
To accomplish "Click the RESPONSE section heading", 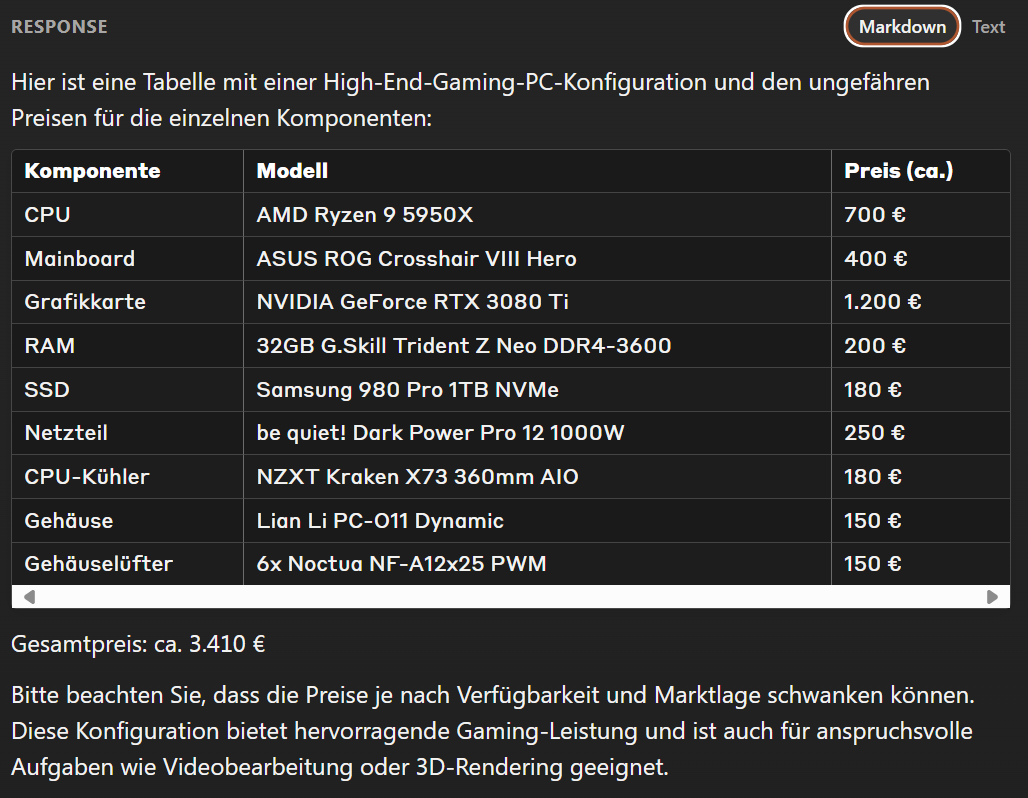I will [59, 27].
